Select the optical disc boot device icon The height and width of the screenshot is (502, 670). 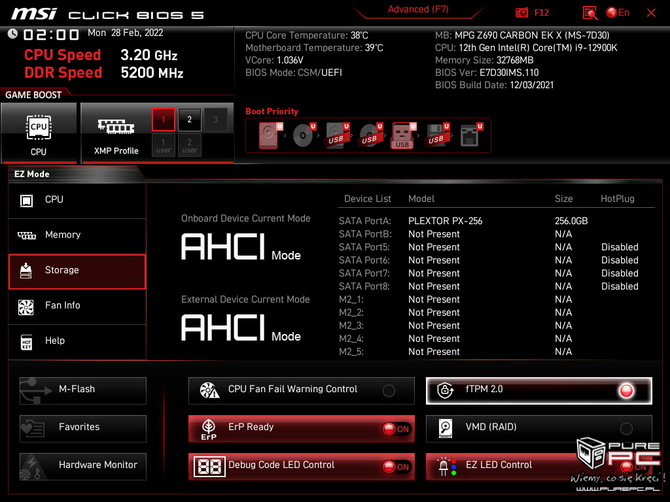click(x=303, y=135)
